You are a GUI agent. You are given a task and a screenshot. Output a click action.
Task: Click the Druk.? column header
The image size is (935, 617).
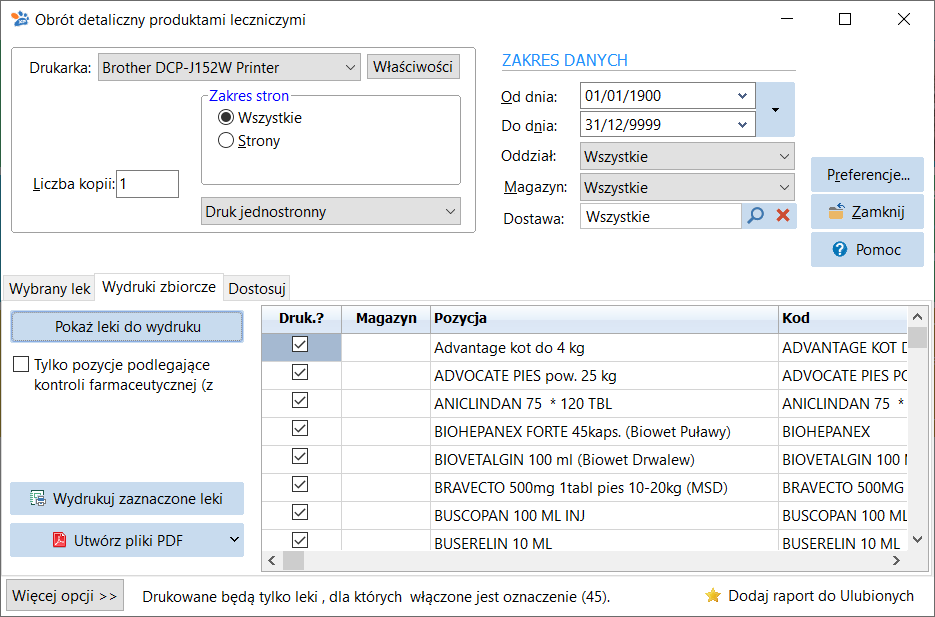point(301,318)
